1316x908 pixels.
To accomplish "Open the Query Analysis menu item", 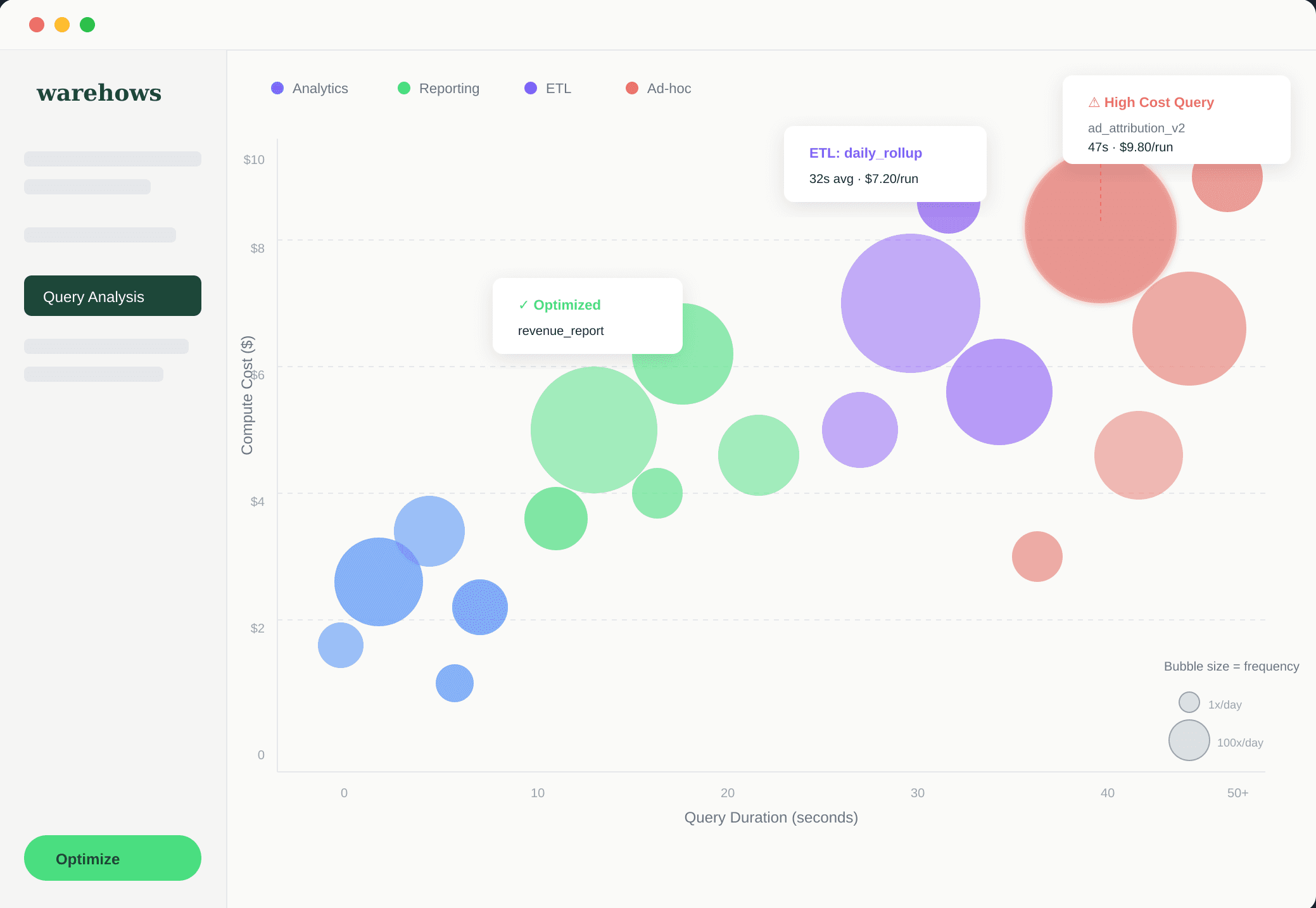I will pos(113,296).
